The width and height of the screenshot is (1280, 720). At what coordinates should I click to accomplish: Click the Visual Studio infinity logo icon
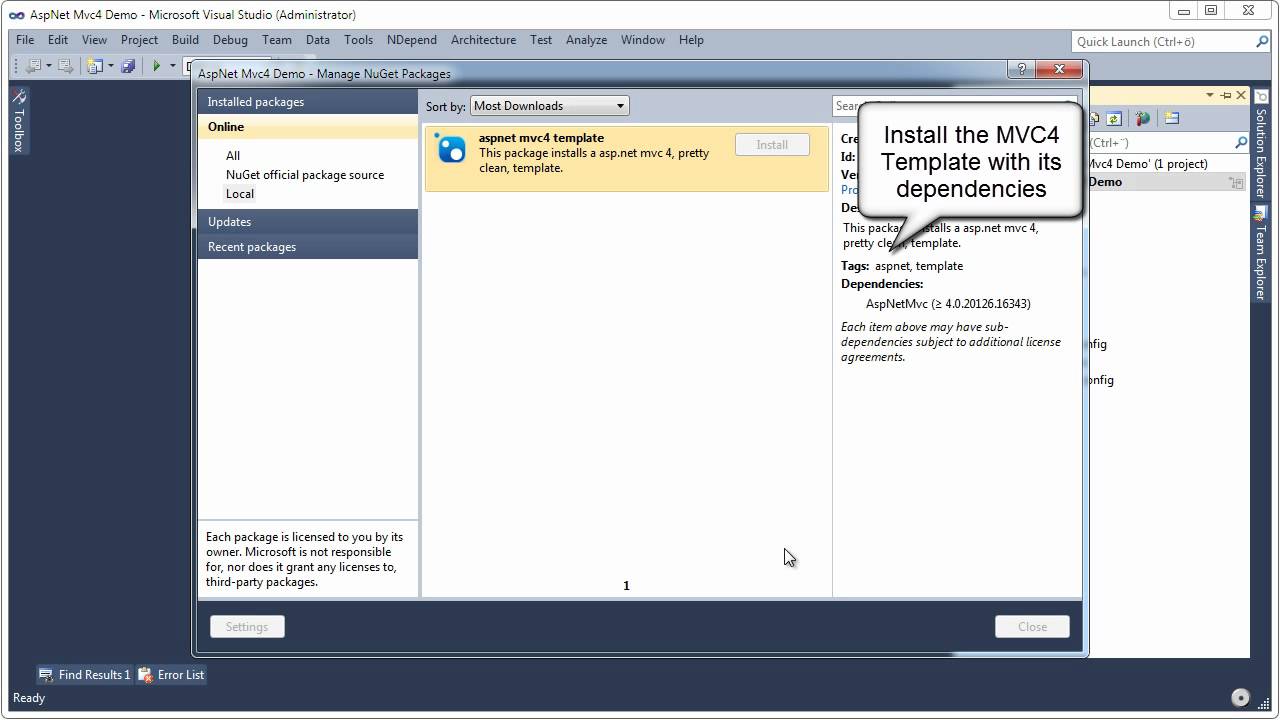pyautogui.click(x=16, y=15)
